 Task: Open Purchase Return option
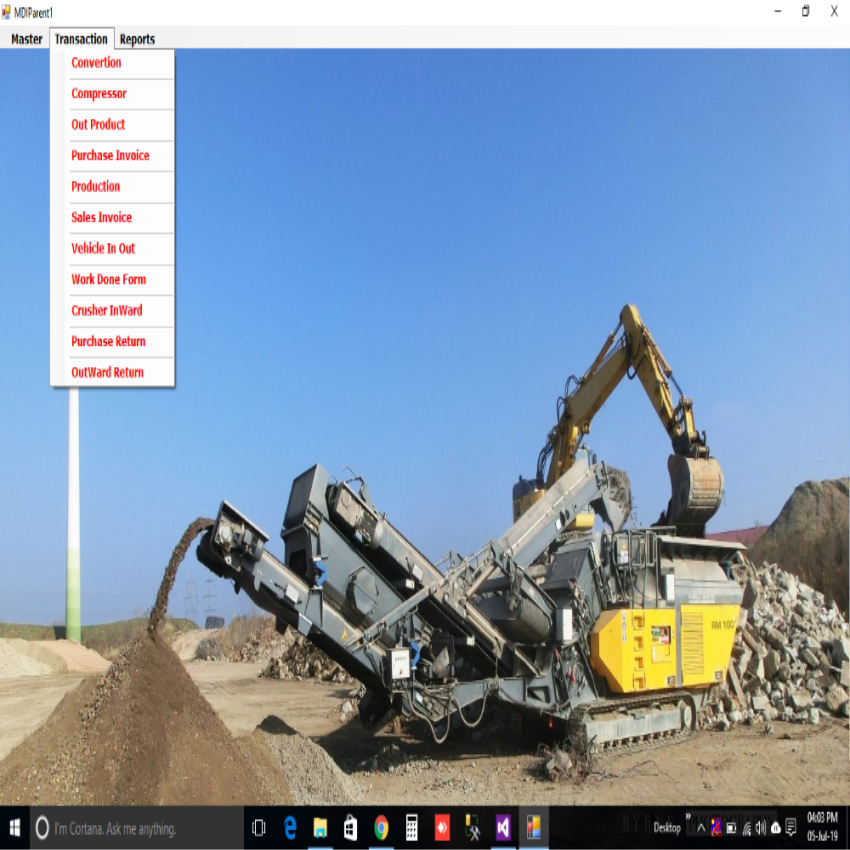pos(108,342)
